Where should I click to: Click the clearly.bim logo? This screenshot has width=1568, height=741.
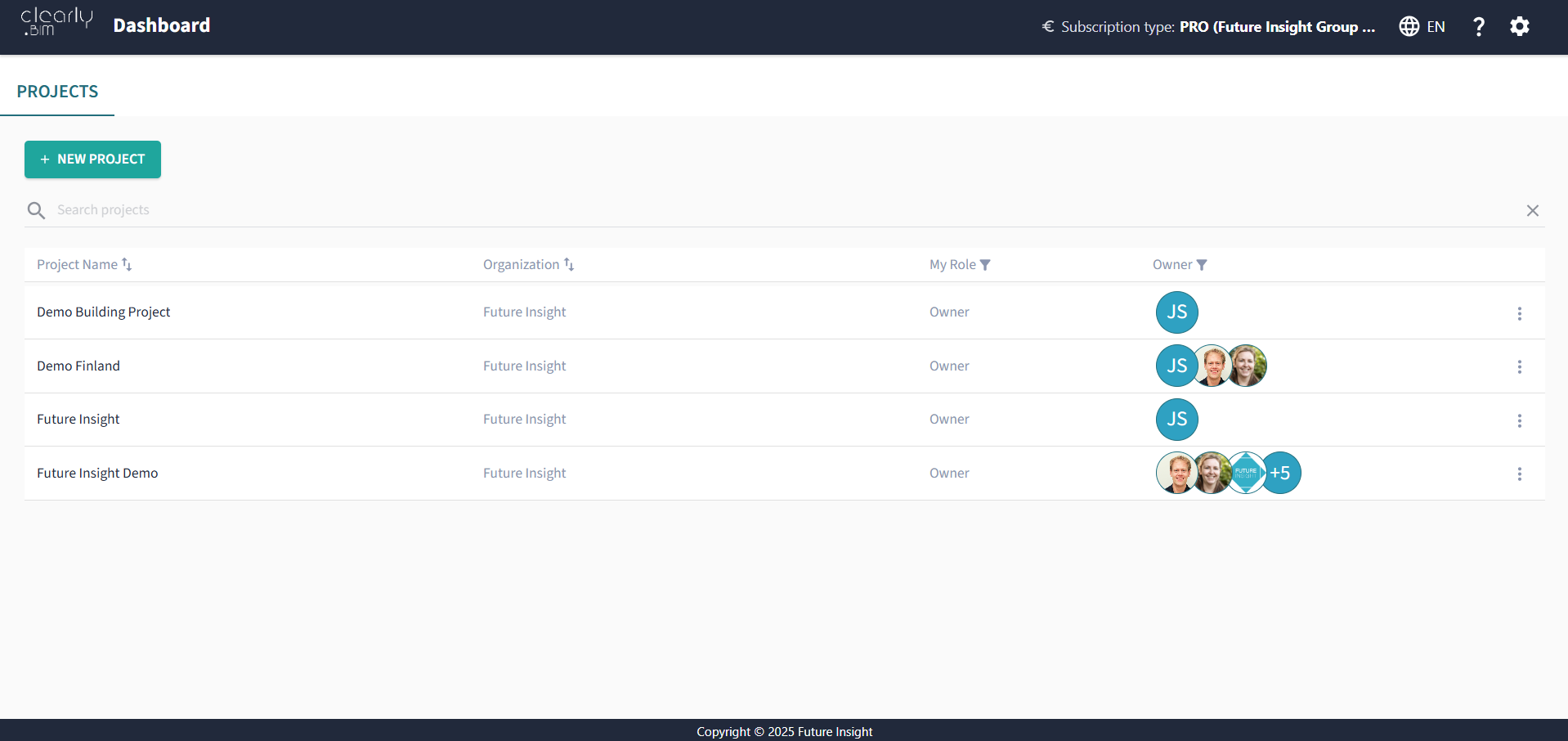(x=56, y=22)
